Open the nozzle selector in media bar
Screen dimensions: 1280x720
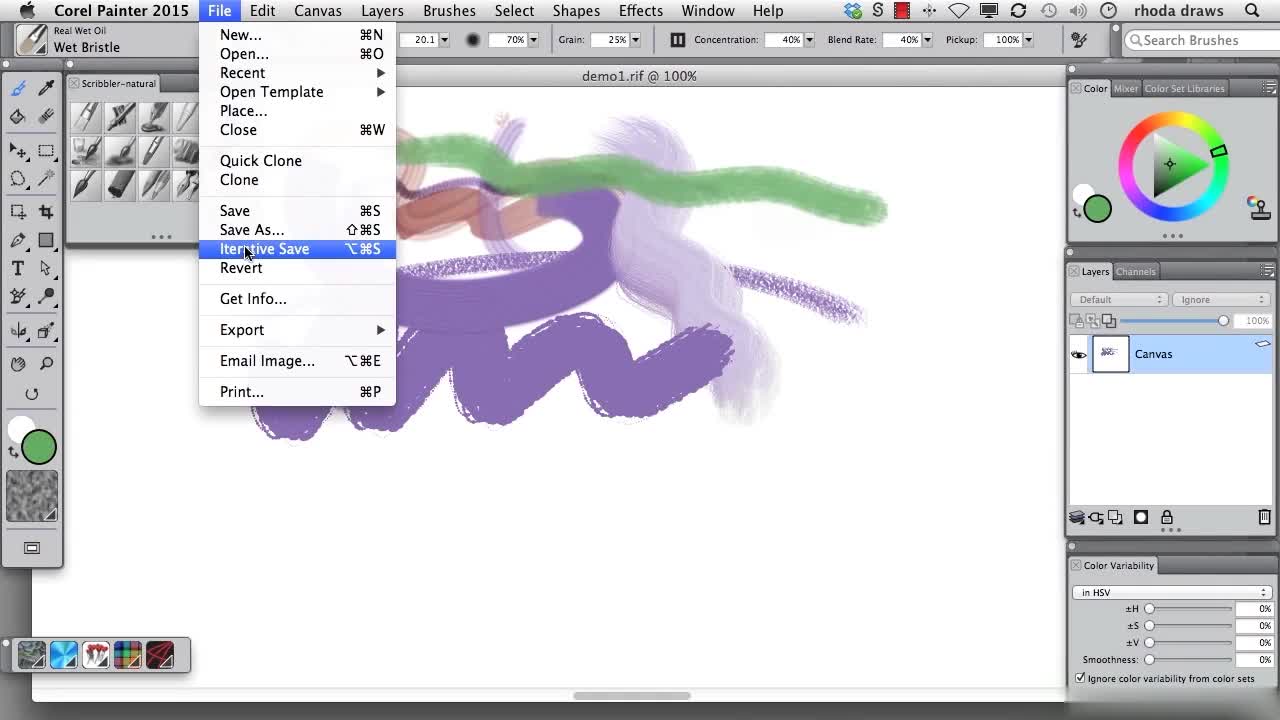pyautogui.click(x=95, y=655)
